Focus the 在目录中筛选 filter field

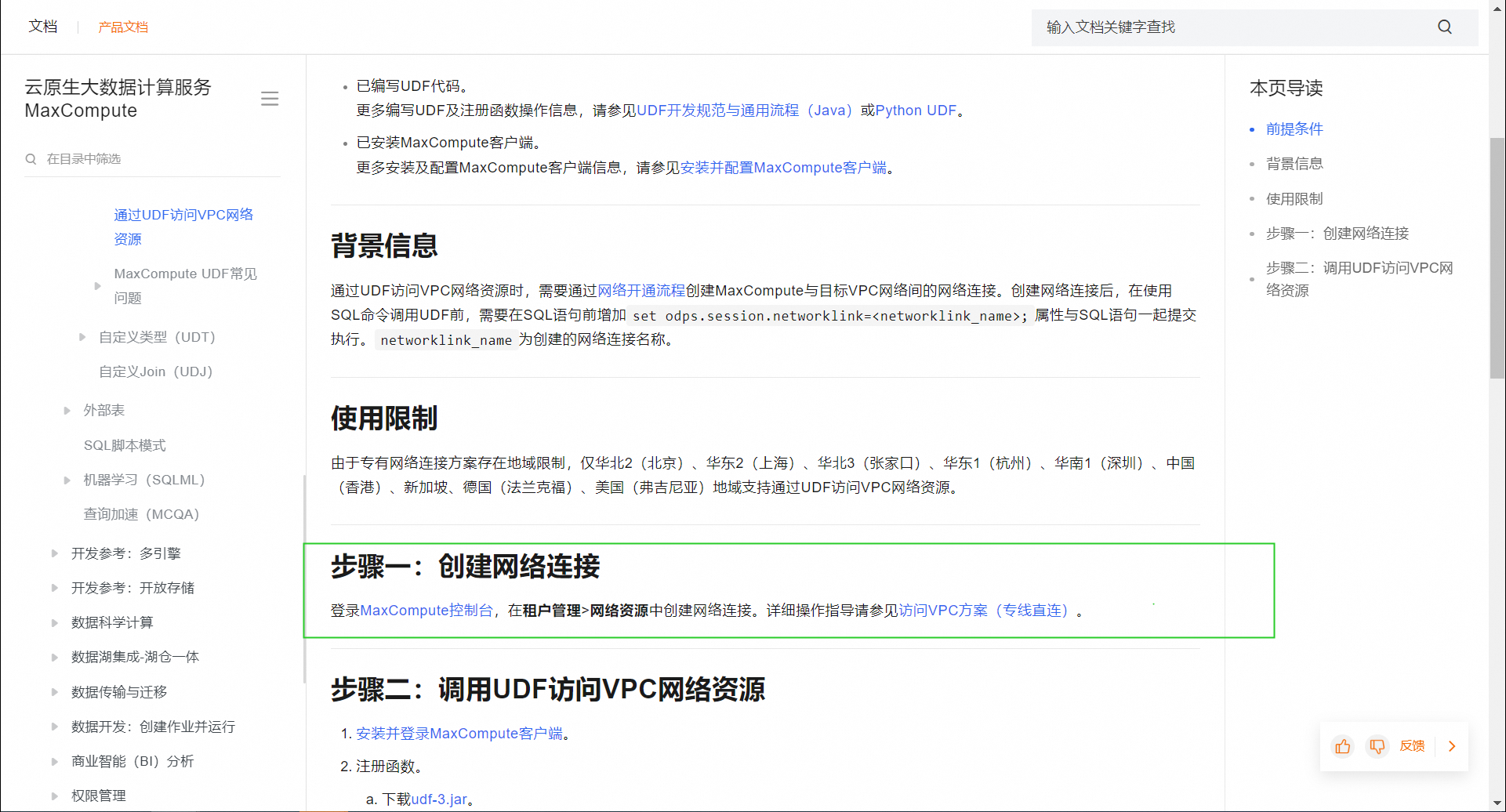pyautogui.click(x=152, y=159)
